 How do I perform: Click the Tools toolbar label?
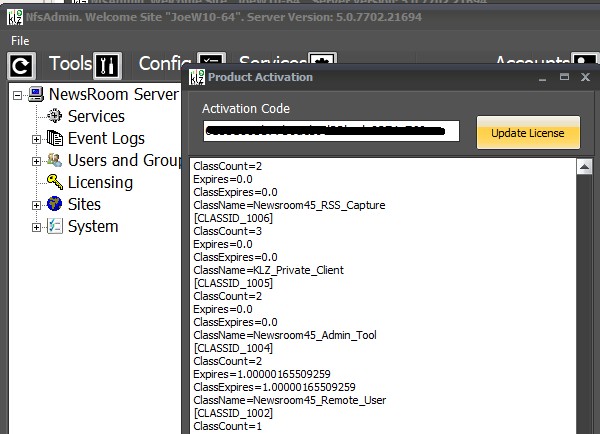70,64
